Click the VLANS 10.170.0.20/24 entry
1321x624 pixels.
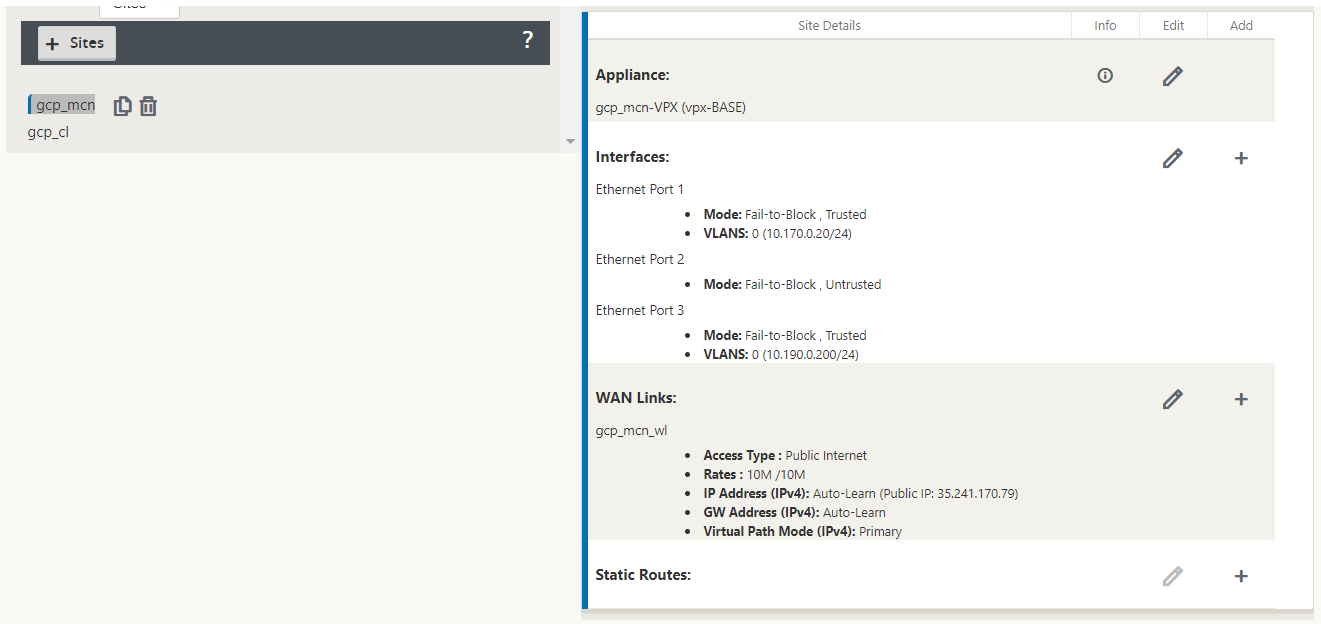(777, 234)
